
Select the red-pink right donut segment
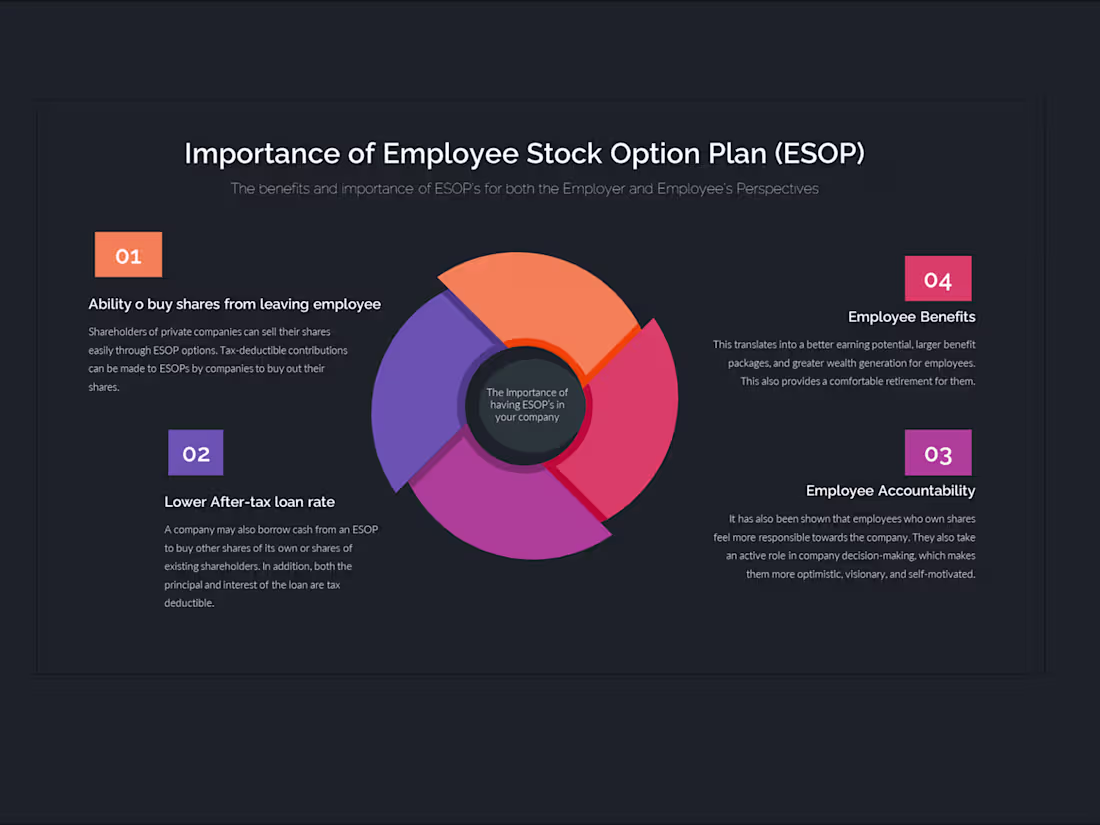[x=628, y=420]
